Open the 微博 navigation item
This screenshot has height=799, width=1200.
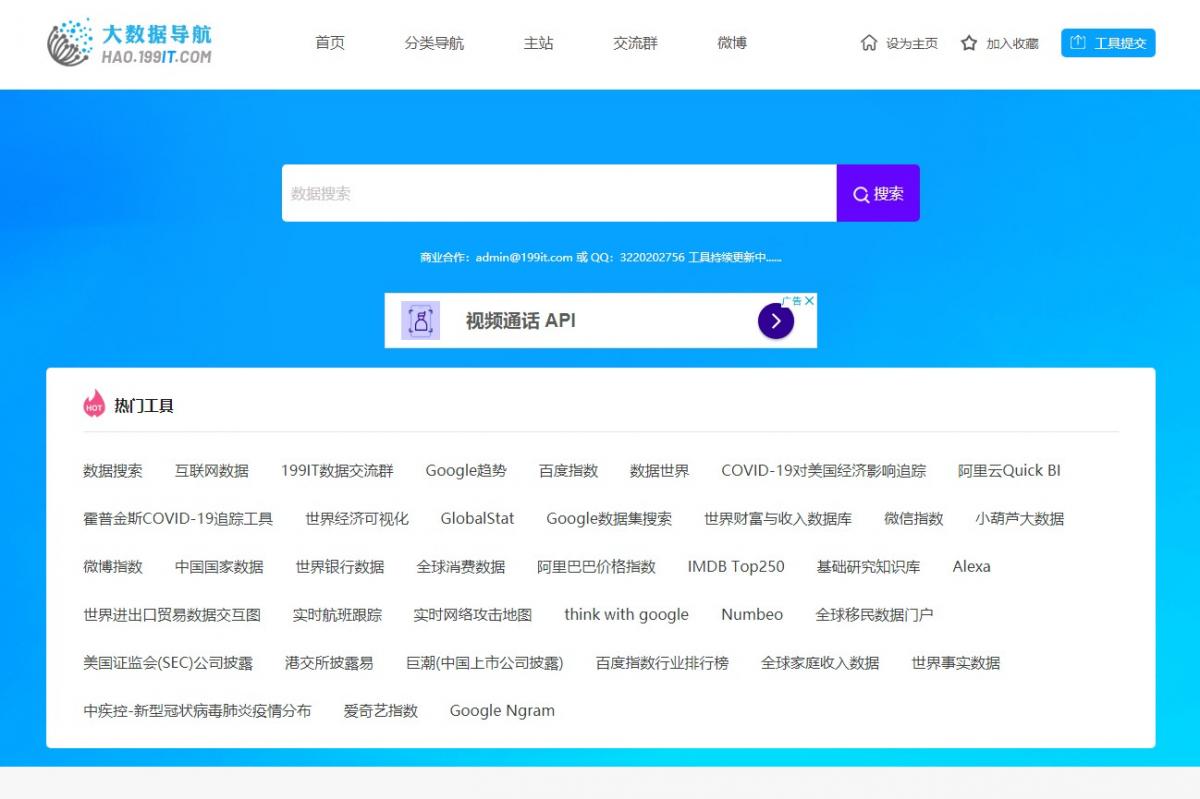click(x=732, y=43)
